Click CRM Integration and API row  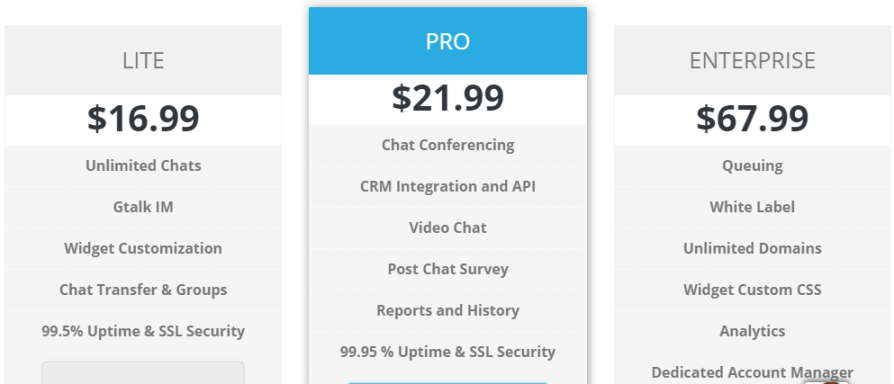[448, 186]
